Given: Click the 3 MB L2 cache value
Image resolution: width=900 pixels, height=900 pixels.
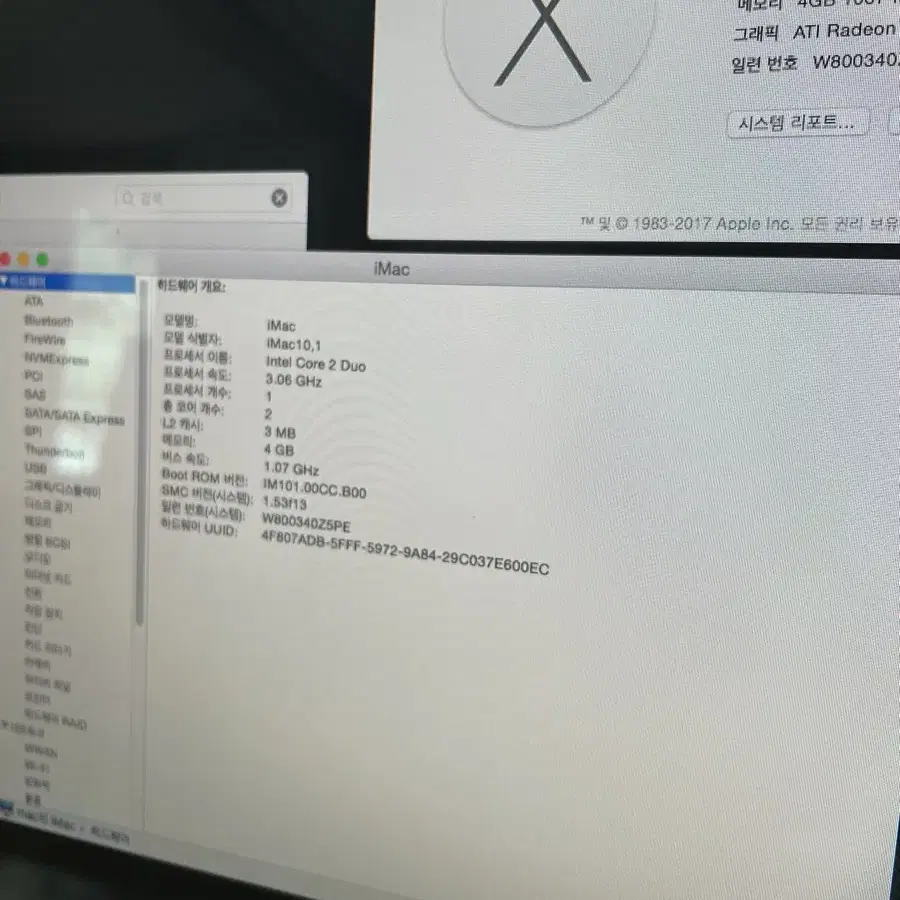Looking at the screenshot, I should tap(280, 432).
